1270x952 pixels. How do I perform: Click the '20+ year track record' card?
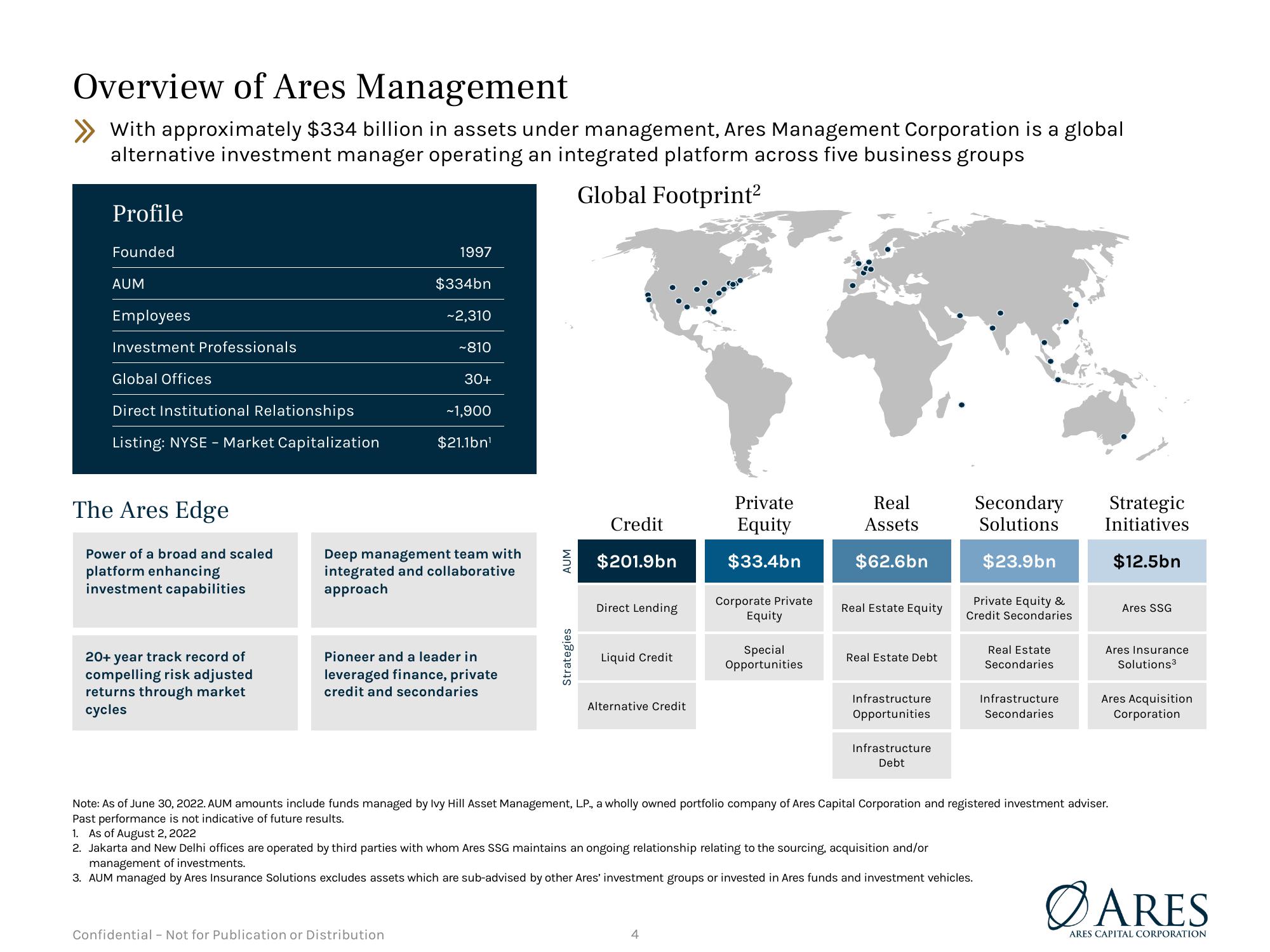coord(185,683)
